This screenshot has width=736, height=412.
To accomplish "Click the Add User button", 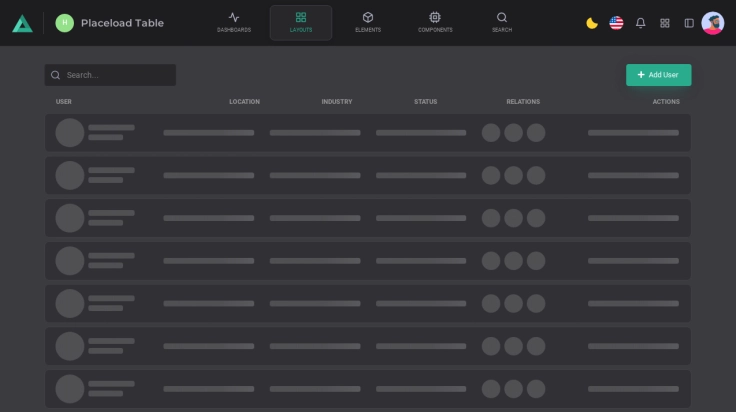I will [658, 75].
